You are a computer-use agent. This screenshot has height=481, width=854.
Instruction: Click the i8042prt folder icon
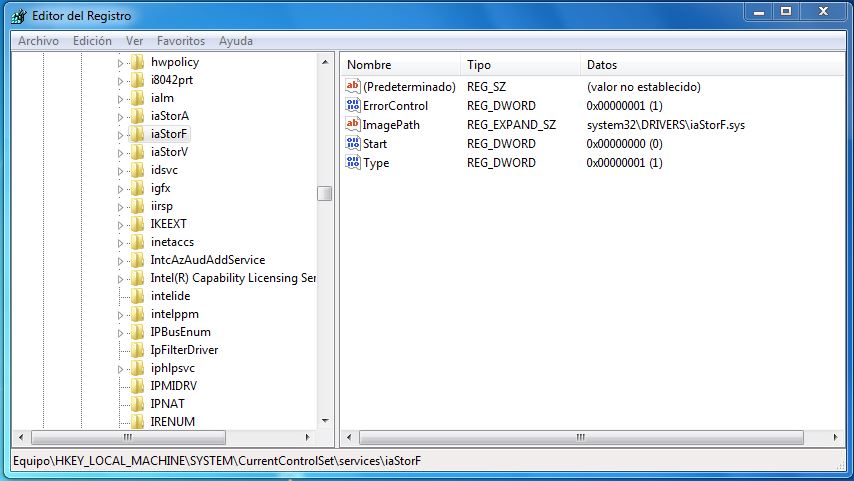[137, 80]
